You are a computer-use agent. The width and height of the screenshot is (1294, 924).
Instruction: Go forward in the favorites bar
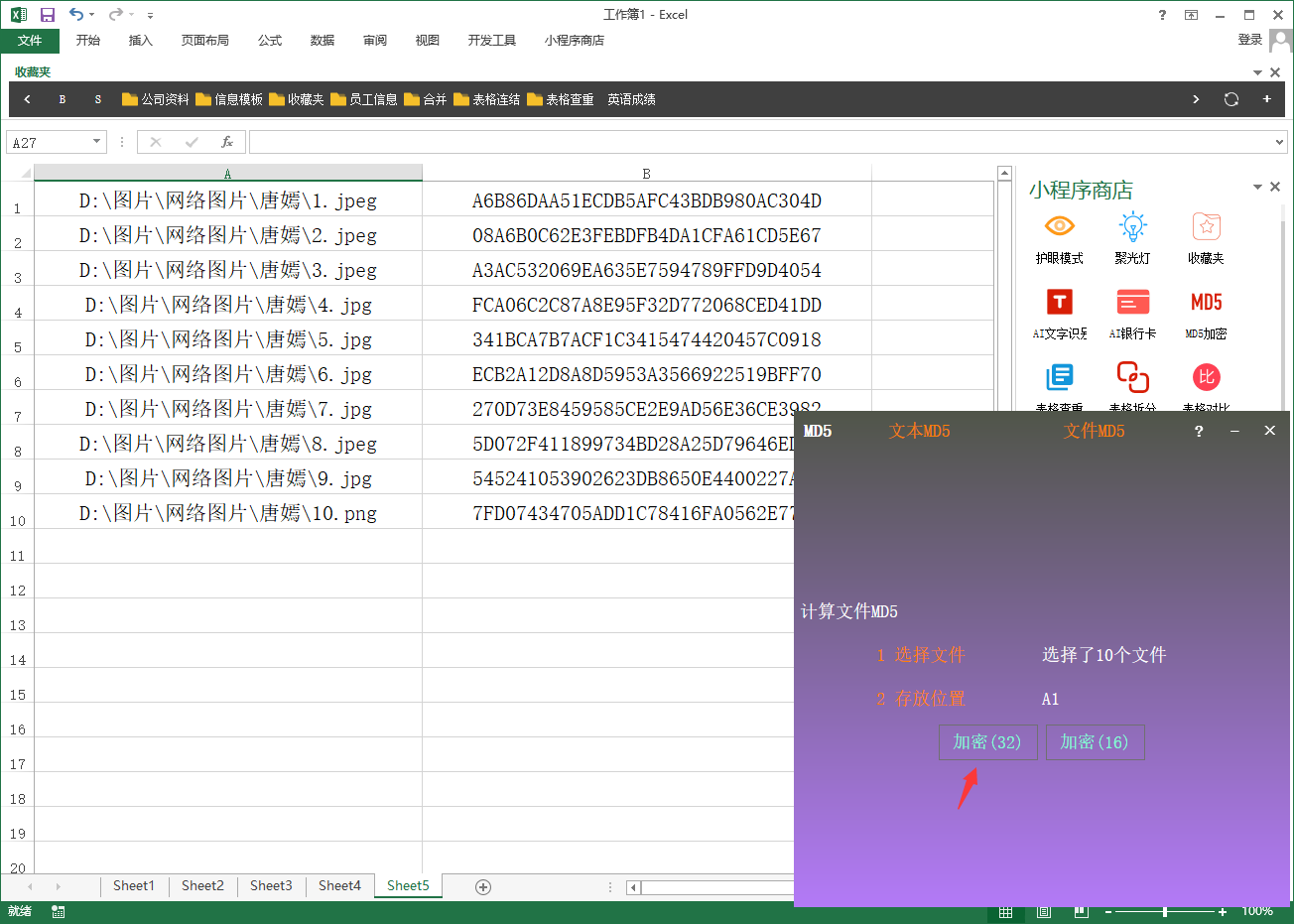click(x=1196, y=99)
